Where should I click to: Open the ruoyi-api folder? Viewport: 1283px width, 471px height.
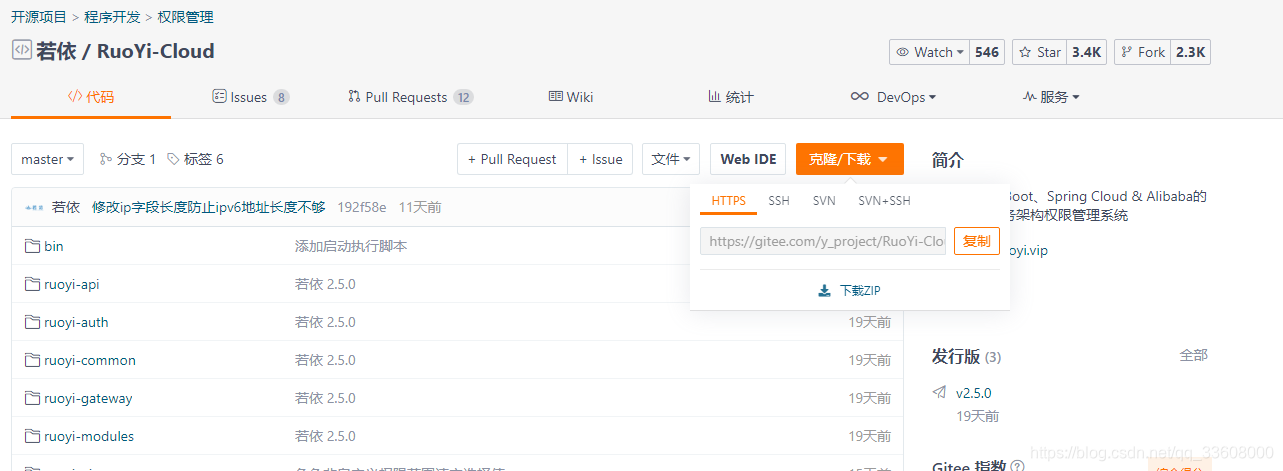tap(72, 284)
